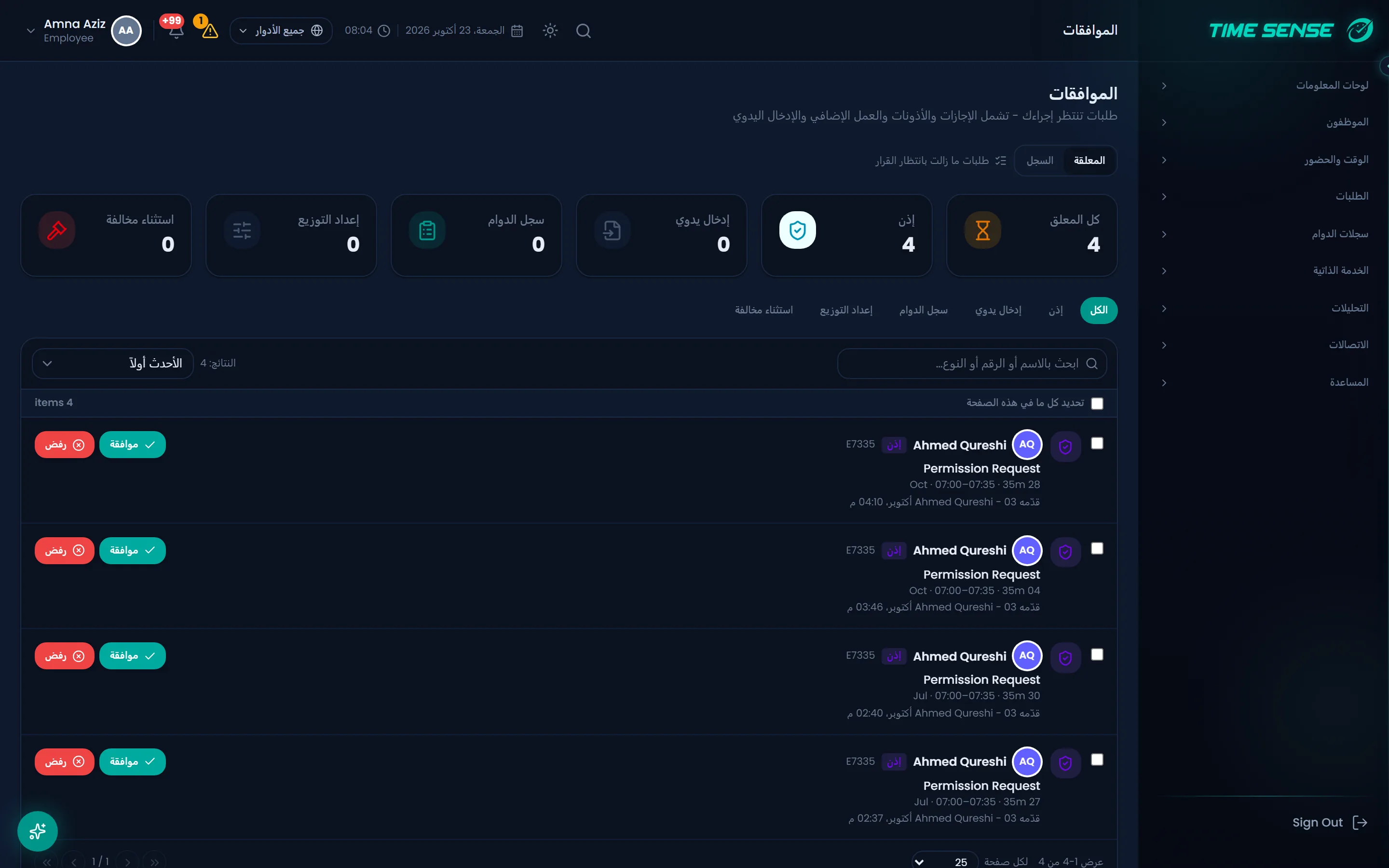Expand the المساعدة sidebar menu
1389x868 pixels.
[x=1266, y=382]
